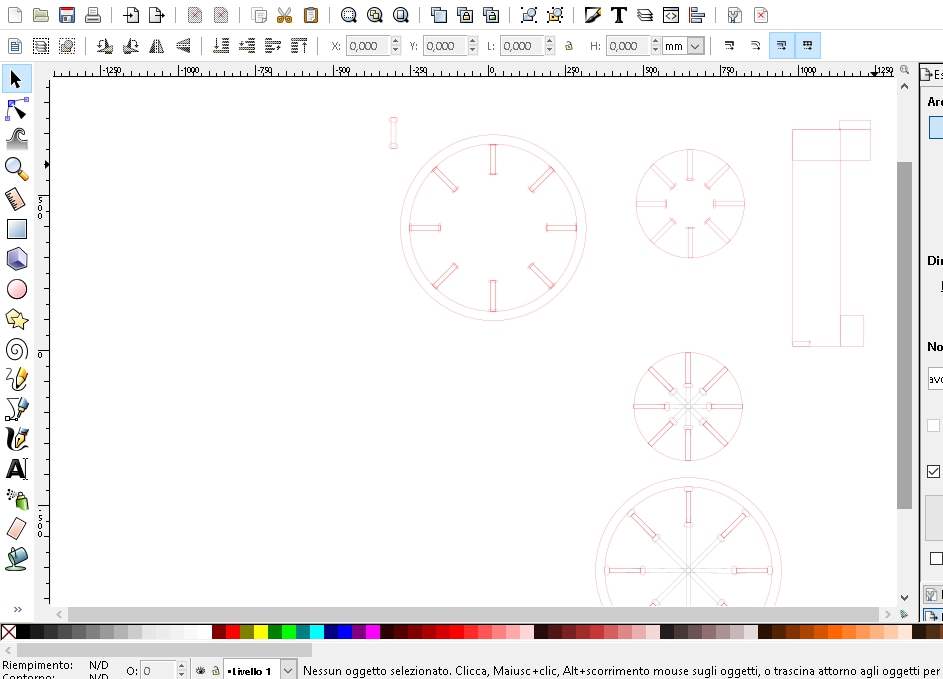Select the Spray tool
This screenshot has width=943, height=679.
(x=17, y=499)
